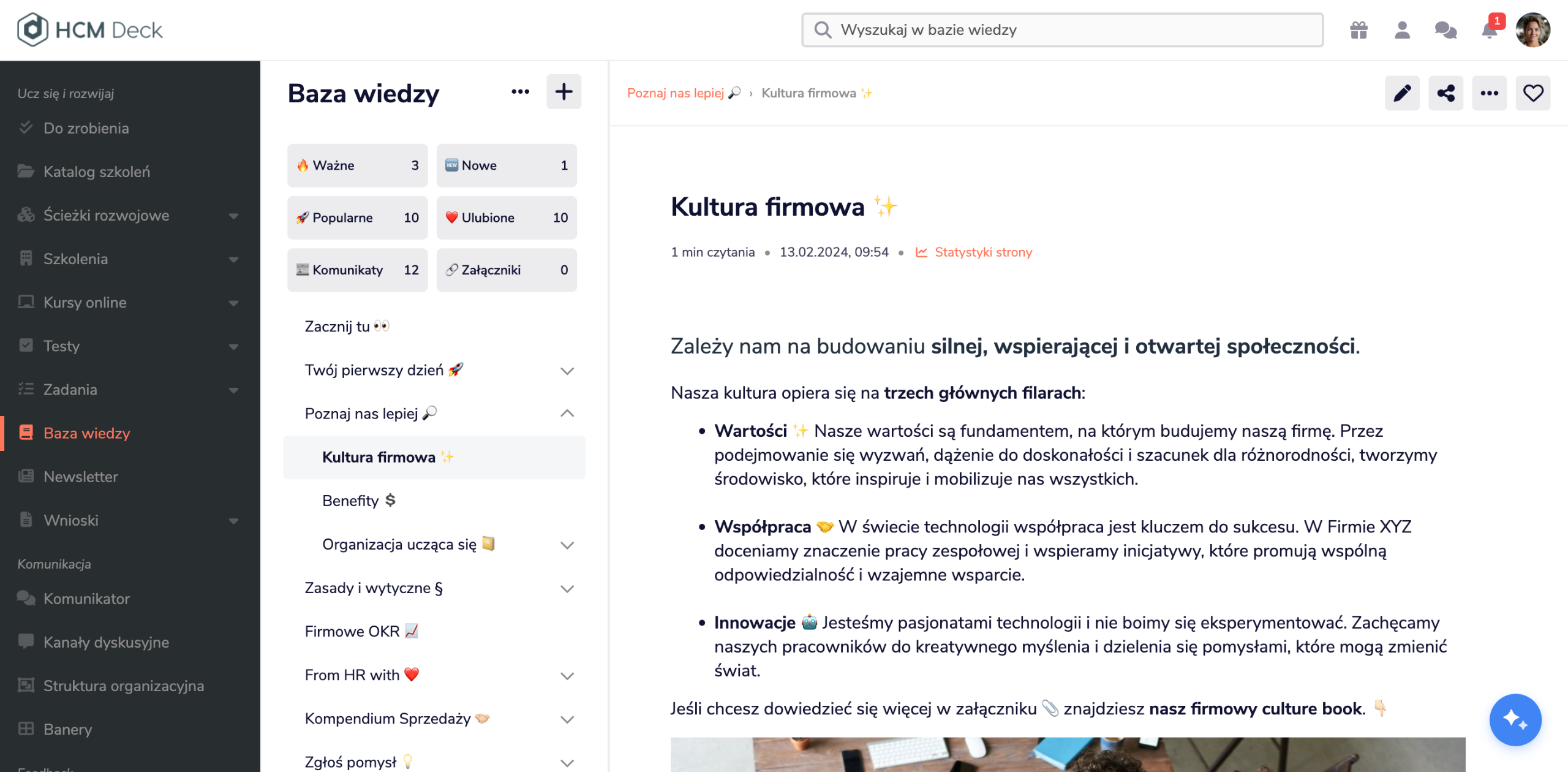
Task: Open Katalog szkoleń in the sidebar
Action: coord(96,172)
